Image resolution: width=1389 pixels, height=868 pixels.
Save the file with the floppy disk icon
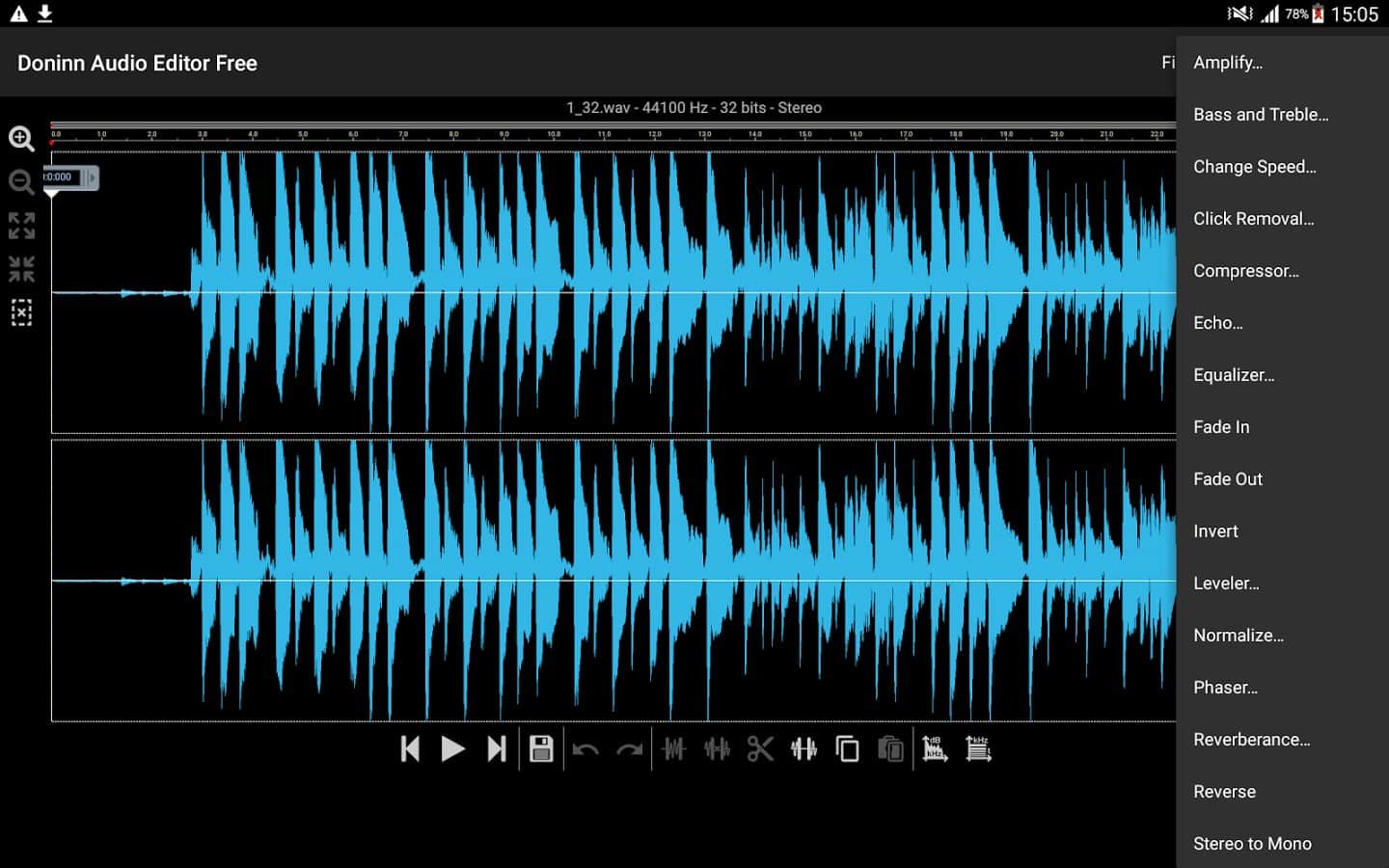tap(541, 749)
